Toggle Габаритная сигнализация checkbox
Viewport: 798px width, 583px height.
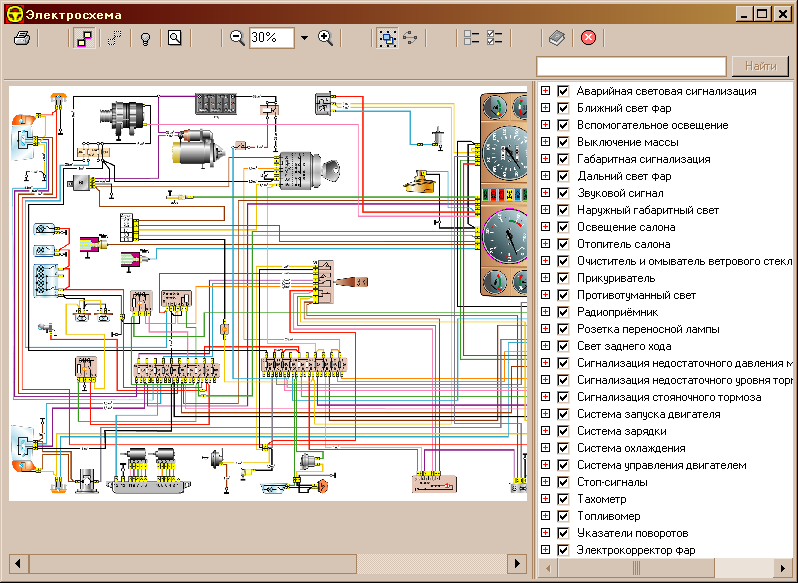pos(563,159)
